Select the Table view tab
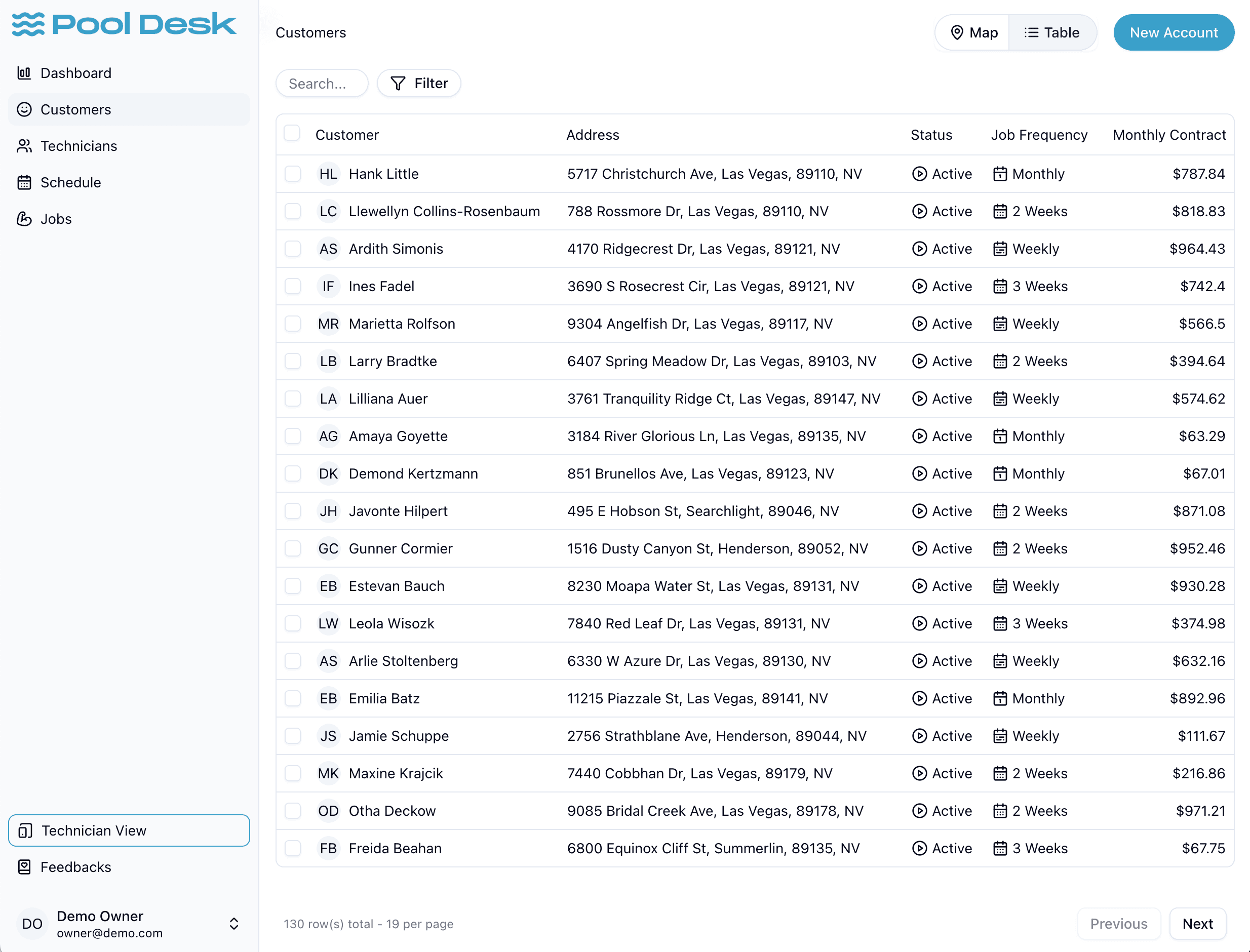This screenshot has height=952, width=1250. (1051, 33)
